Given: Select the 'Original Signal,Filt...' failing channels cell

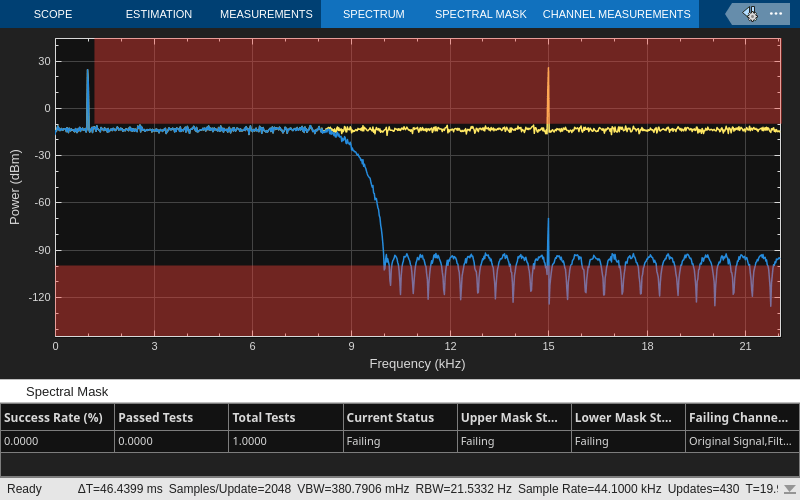Looking at the screenshot, I should (742, 441).
